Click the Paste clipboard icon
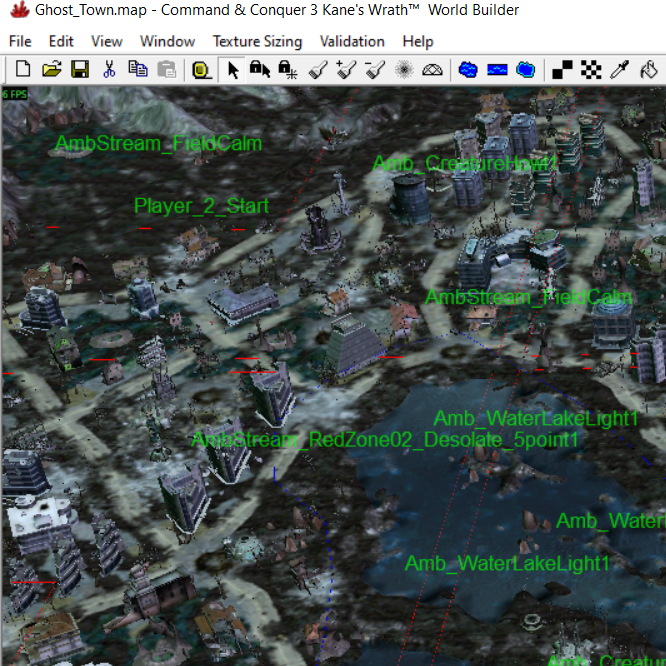666x666 pixels. click(x=166, y=69)
